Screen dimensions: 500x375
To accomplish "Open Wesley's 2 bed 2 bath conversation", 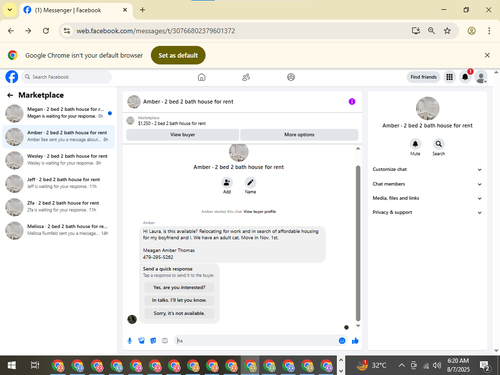I will point(59,160).
